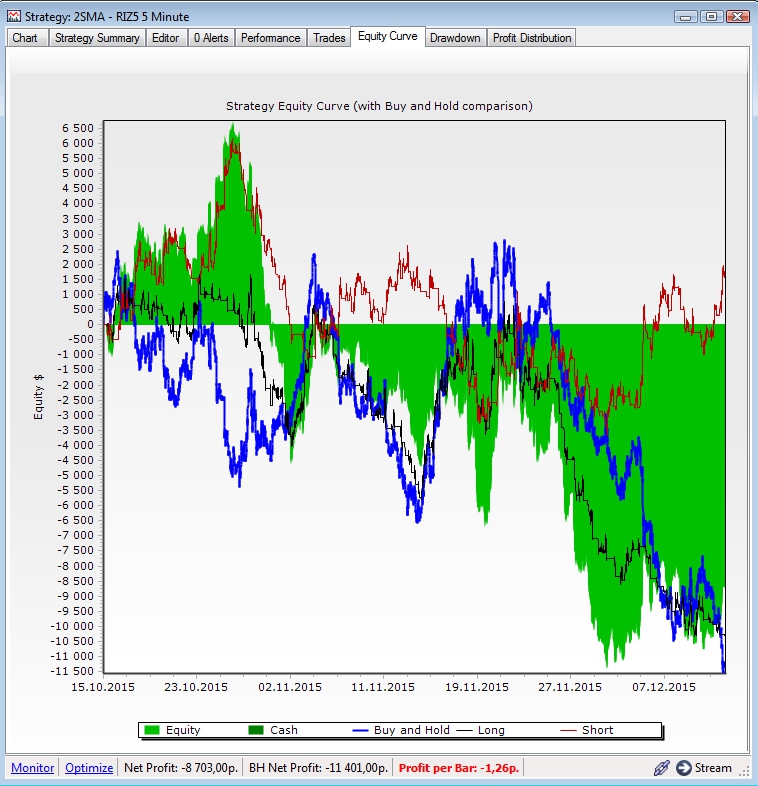The height and width of the screenshot is (786, 758).
Task: Click the status bar resize grip
Action: click(746, 772)
